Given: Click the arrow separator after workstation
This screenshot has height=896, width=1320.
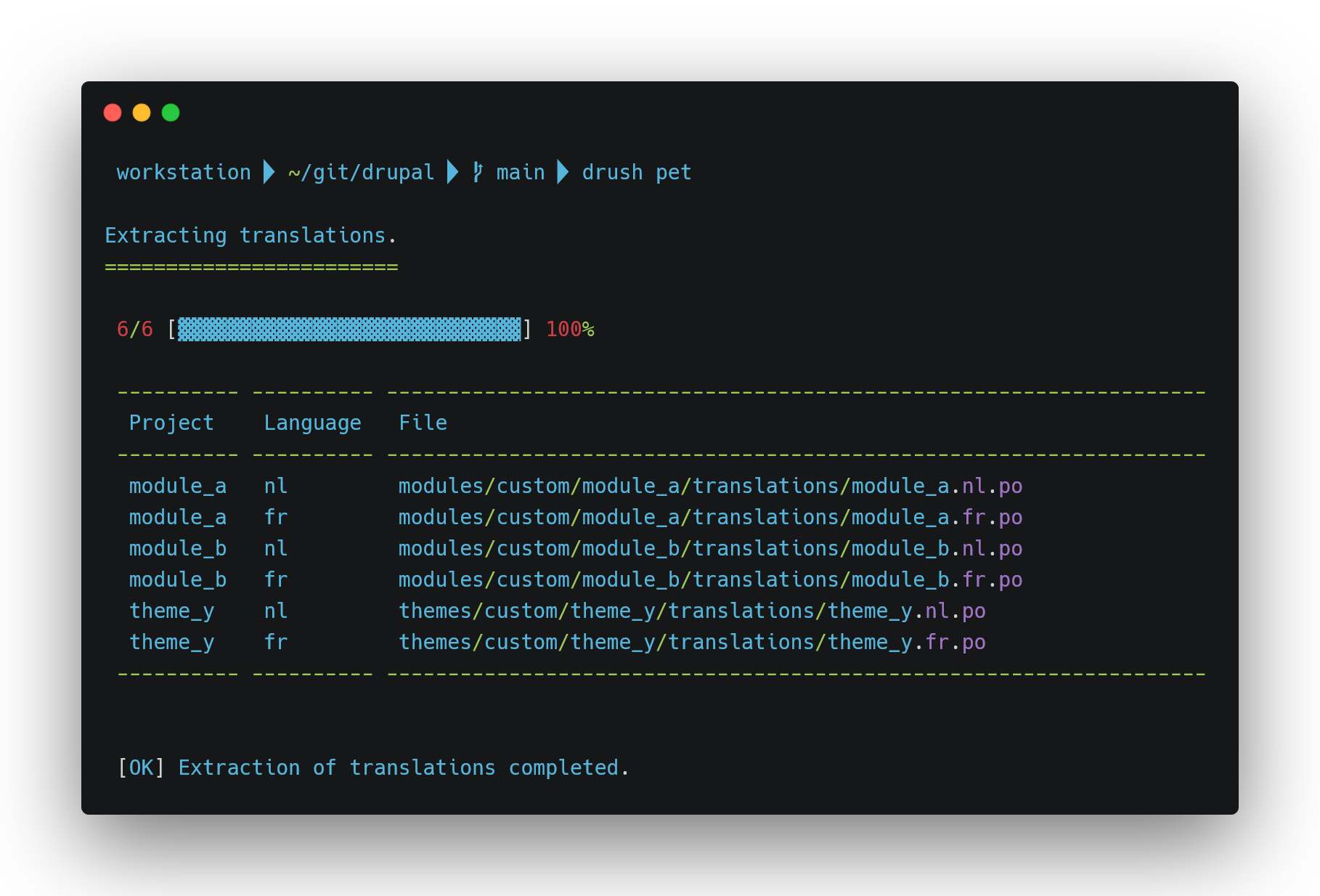Looking at the screenshot, I should click(x=268, y=172).
